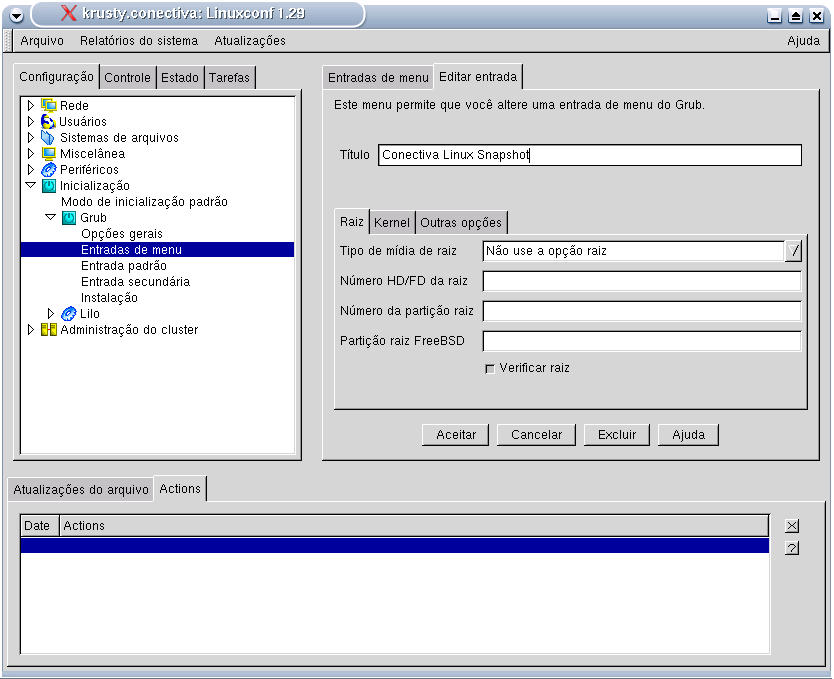This screenshot has height=679, width=834.
Task: Click the red X logo in title bar
Action: [69, 13]
